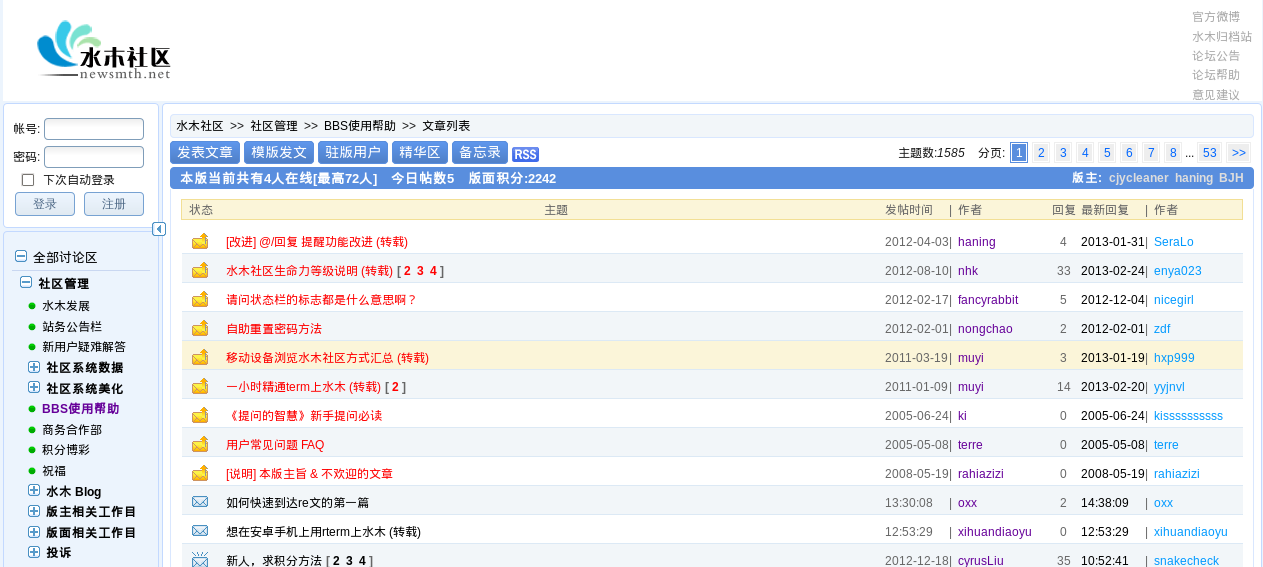Click folder icon of 移动设备浏览 post
The width and height of the screenshot is (1263, 567).
[x=200, y=357]
